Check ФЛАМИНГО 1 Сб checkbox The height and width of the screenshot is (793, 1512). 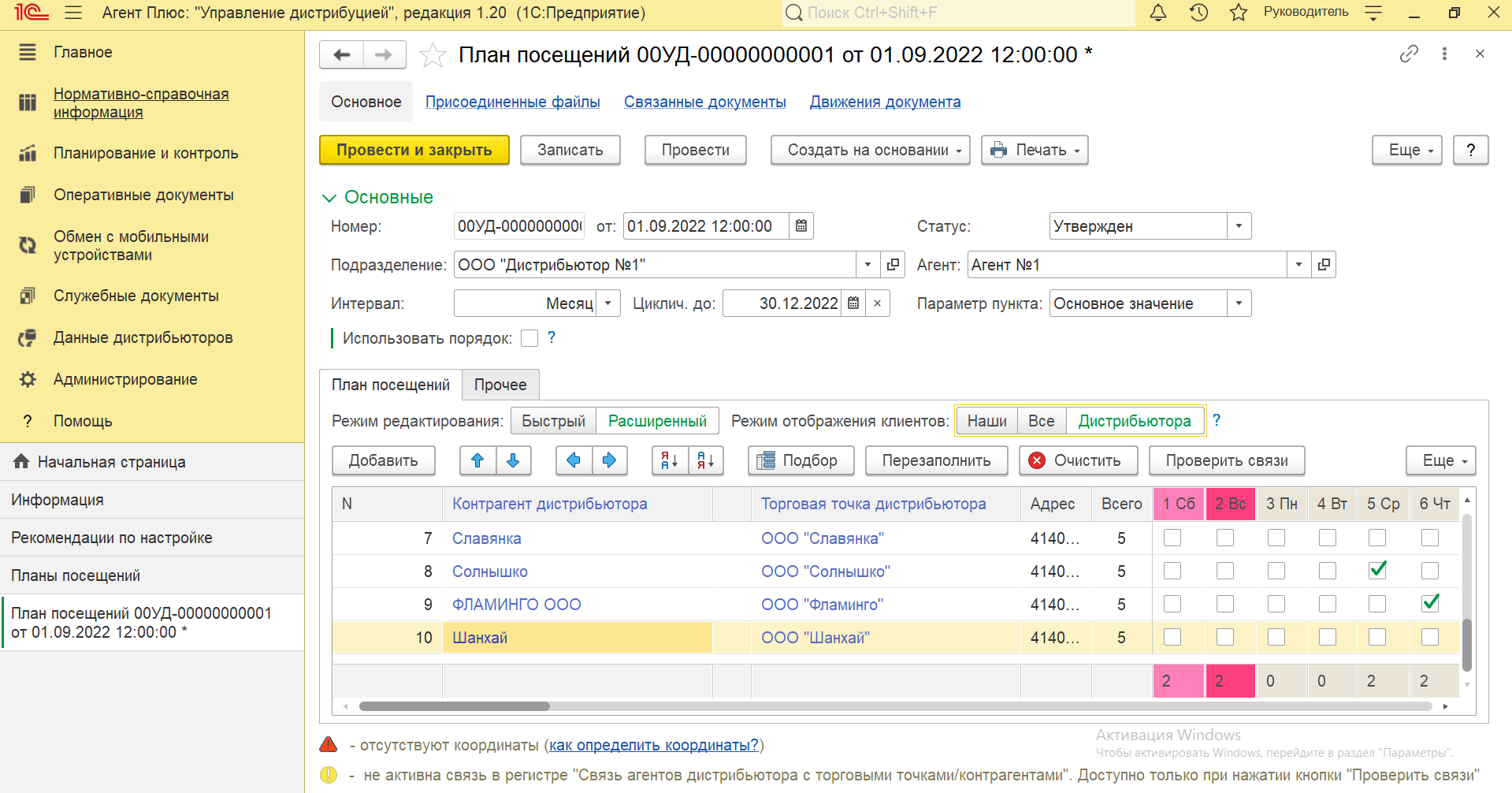[1172, 604]
